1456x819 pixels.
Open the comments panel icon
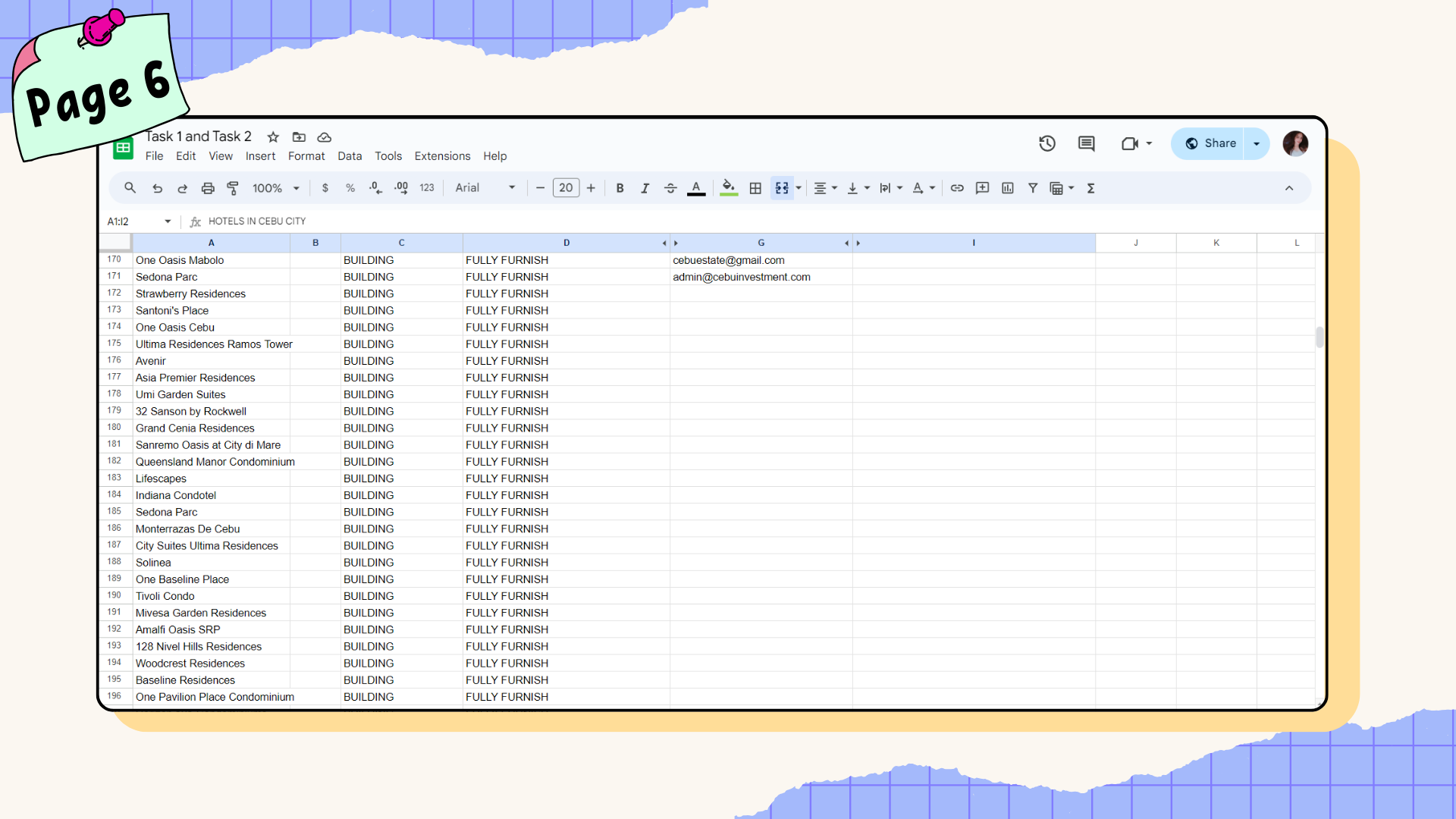1086,143
